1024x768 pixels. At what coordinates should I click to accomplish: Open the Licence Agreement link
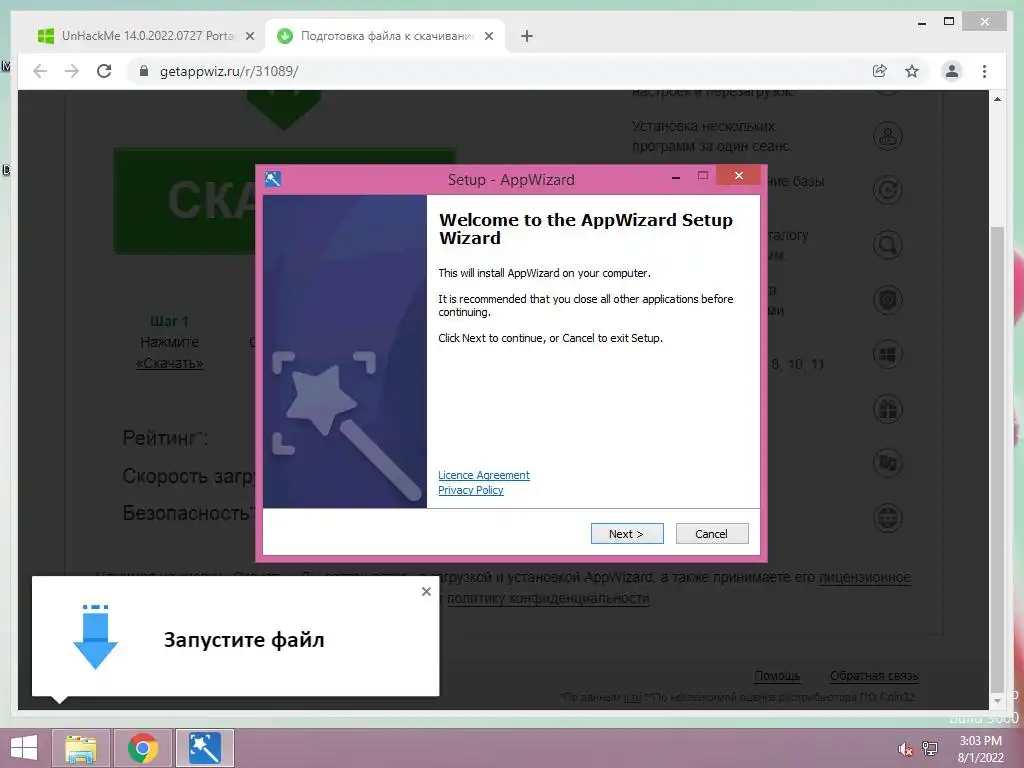(484, 475)
